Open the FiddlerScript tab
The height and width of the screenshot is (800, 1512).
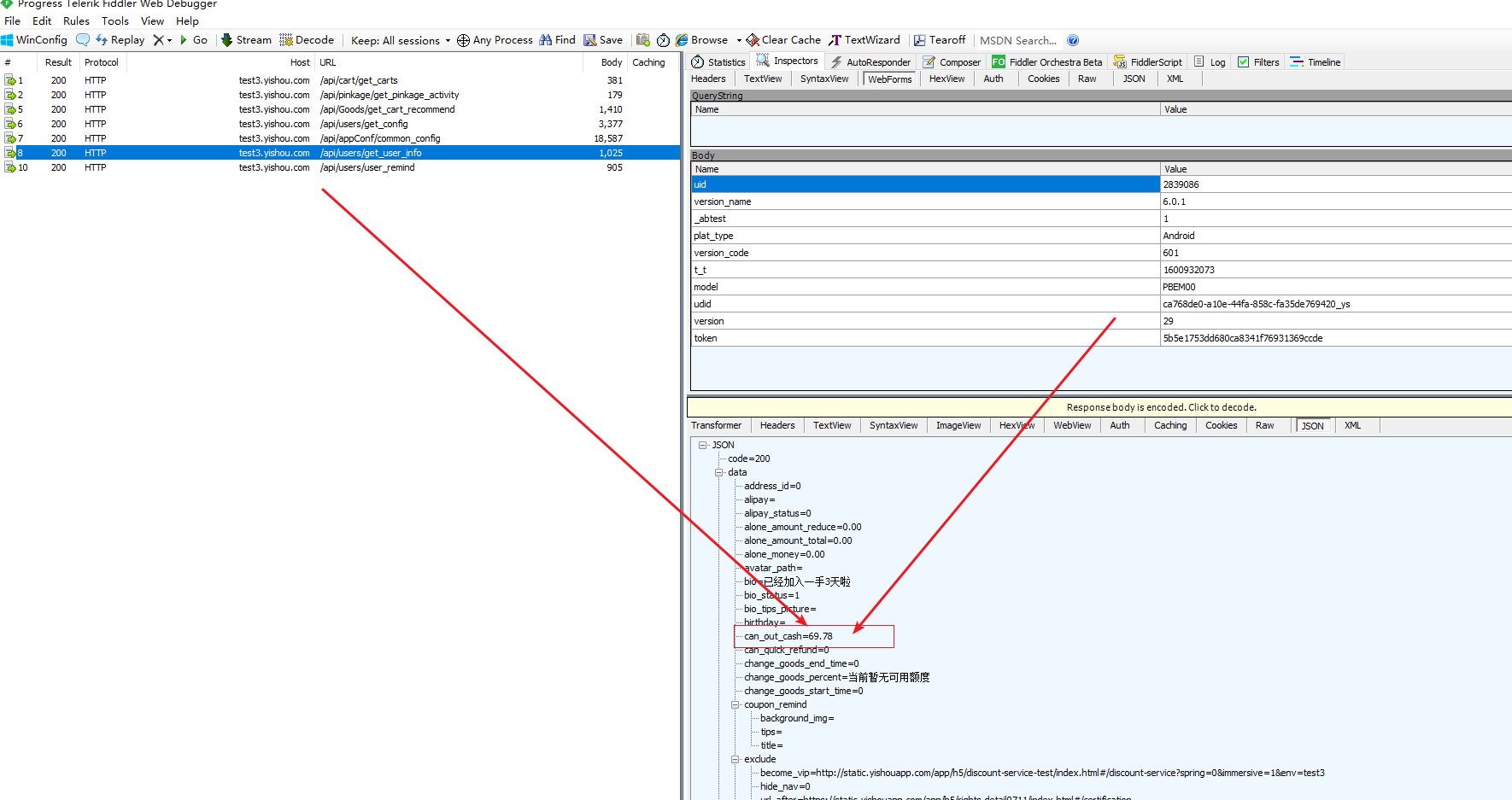pyautogui.click(x=1148, y=62)
